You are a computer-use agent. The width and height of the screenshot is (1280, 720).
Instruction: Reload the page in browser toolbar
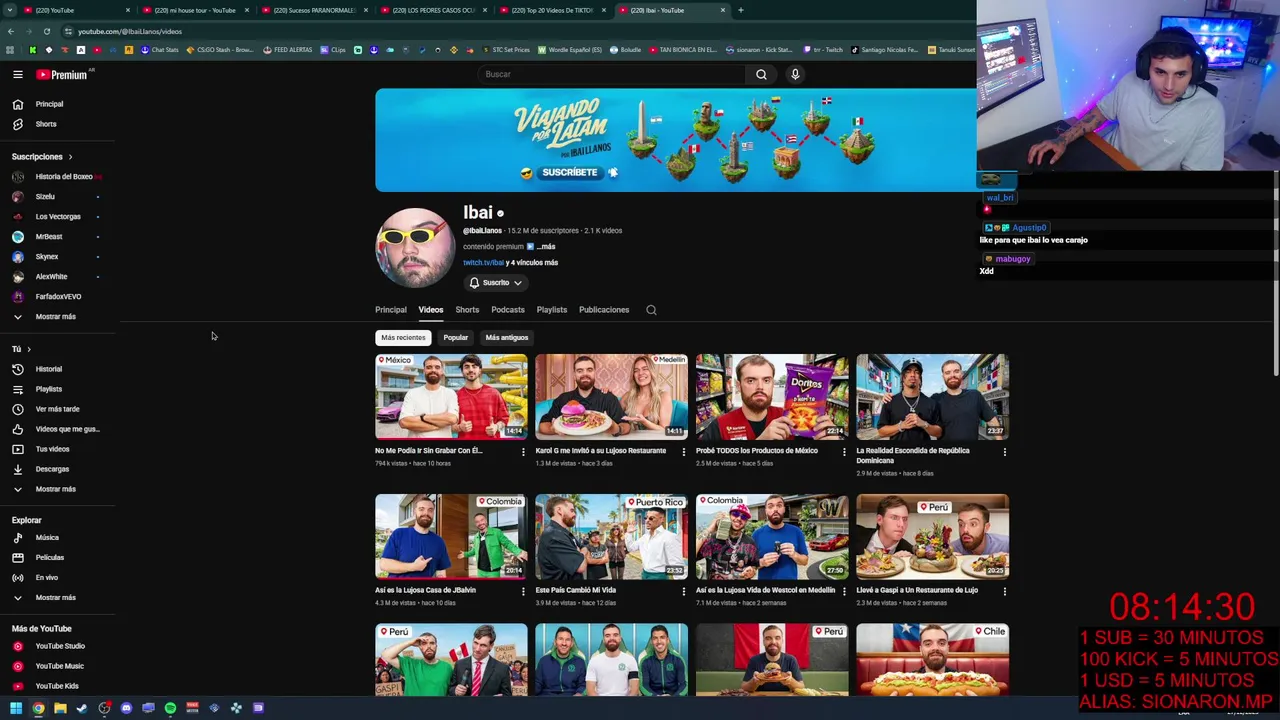[47, 31]
